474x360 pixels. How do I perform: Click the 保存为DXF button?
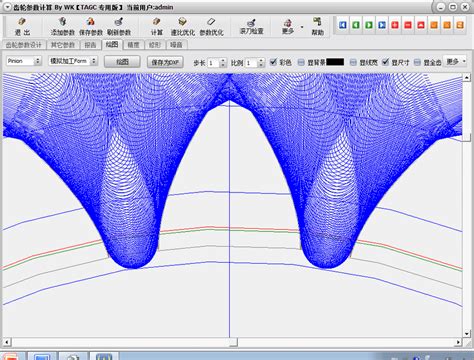point(165,62)
